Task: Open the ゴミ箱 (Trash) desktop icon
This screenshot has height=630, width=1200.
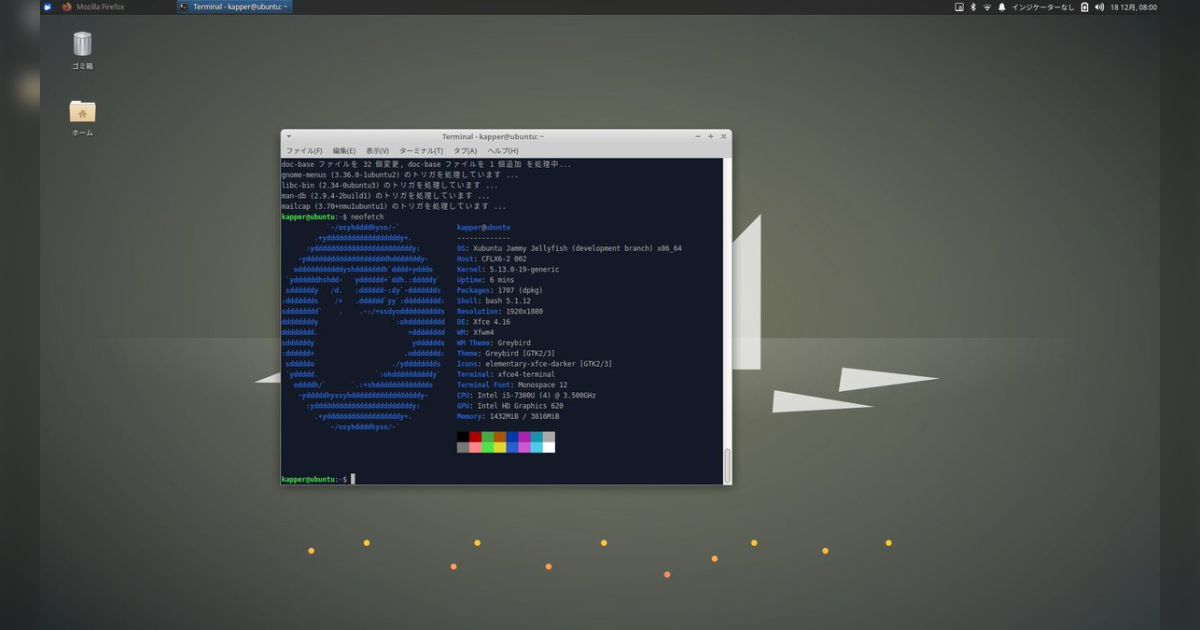Action: tap(81, 45)
